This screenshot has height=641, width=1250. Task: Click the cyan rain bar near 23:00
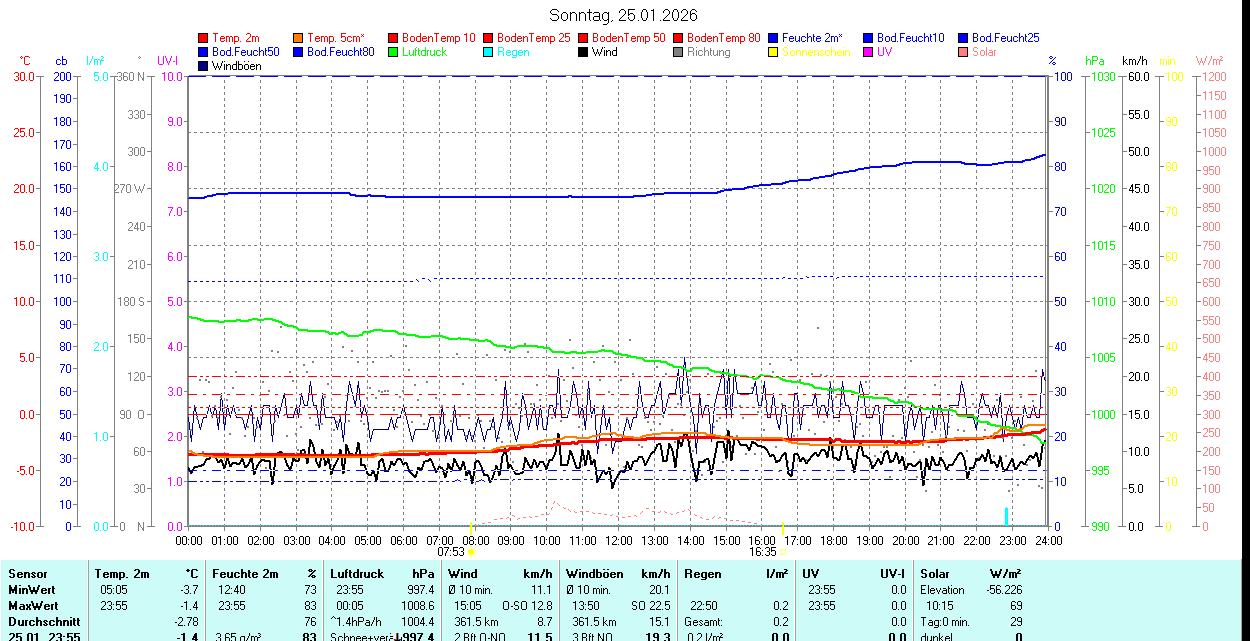tap(1006, 516)
